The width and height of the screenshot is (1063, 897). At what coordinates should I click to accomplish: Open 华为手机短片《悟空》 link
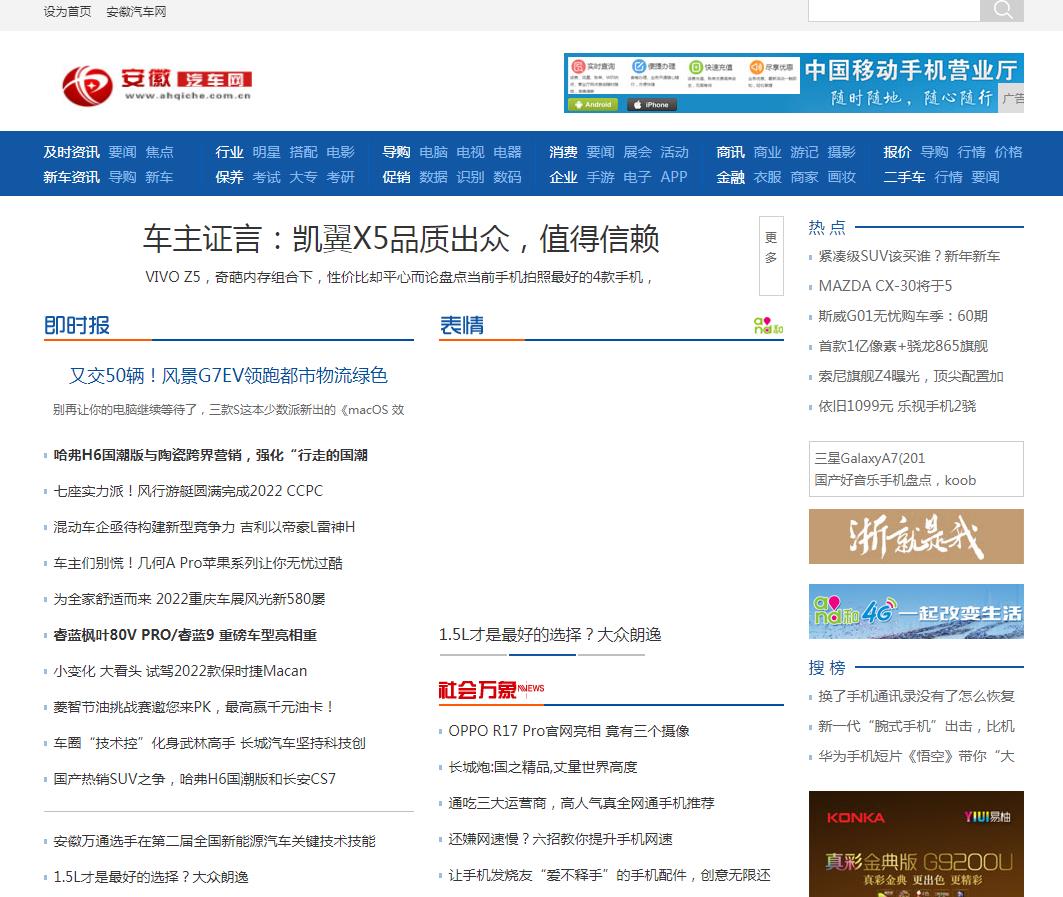click(916, 756)
